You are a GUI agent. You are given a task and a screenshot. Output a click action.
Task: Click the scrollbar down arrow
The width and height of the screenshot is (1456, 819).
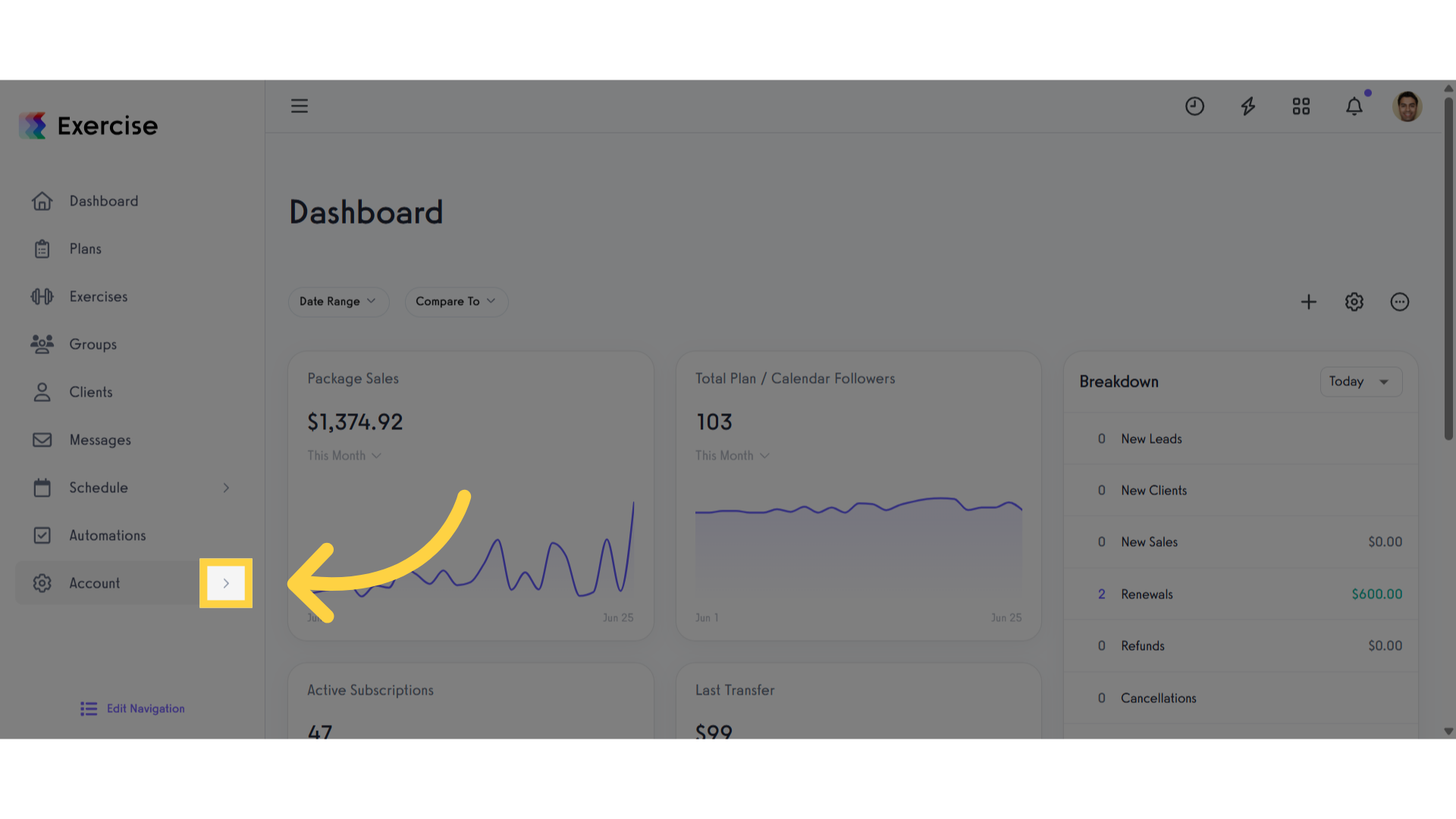[x=1448, y=732]
